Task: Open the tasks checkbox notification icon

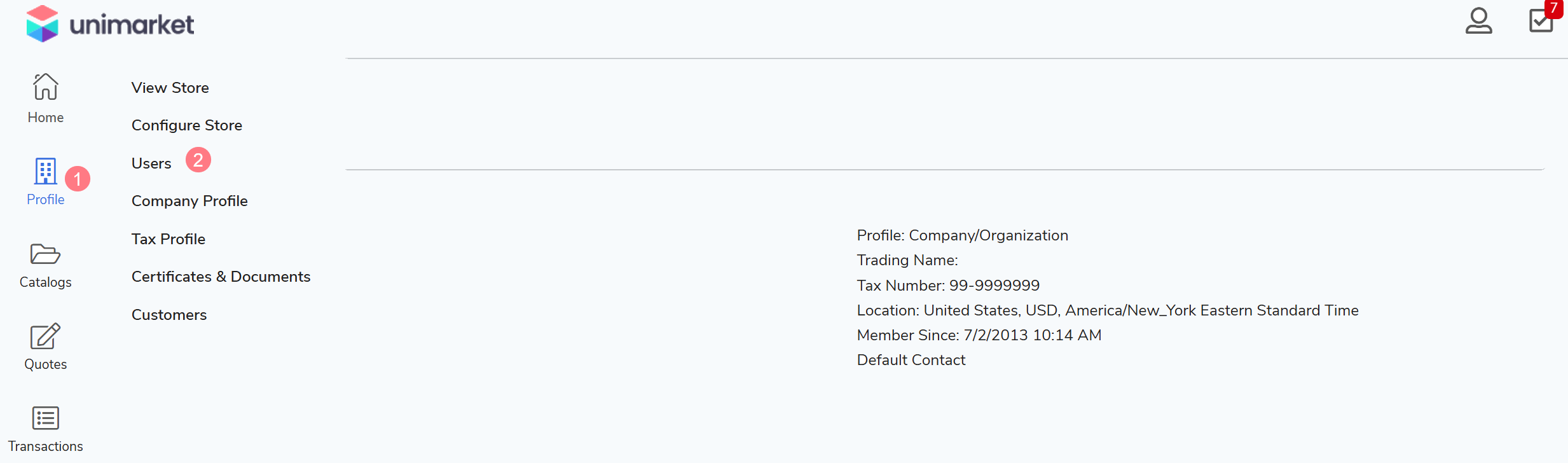Action: tap(1540, 22)
